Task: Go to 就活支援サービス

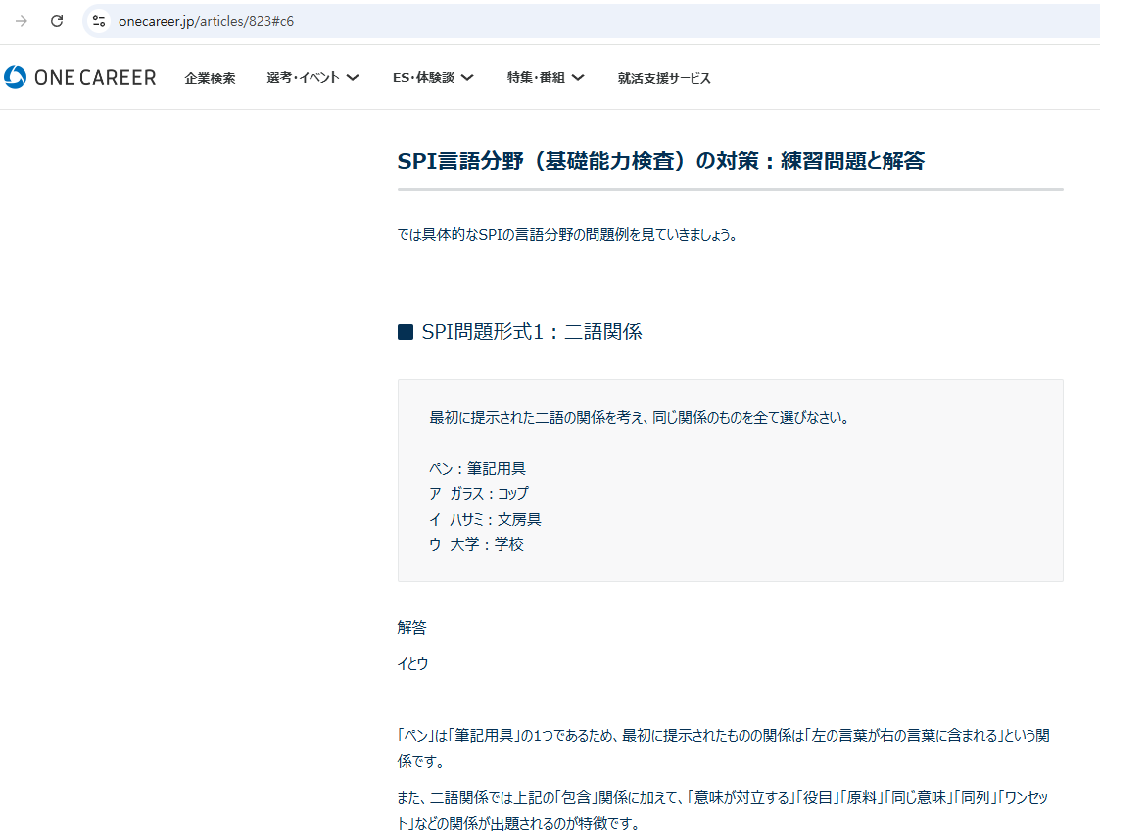Action: (x=664, y=78)
